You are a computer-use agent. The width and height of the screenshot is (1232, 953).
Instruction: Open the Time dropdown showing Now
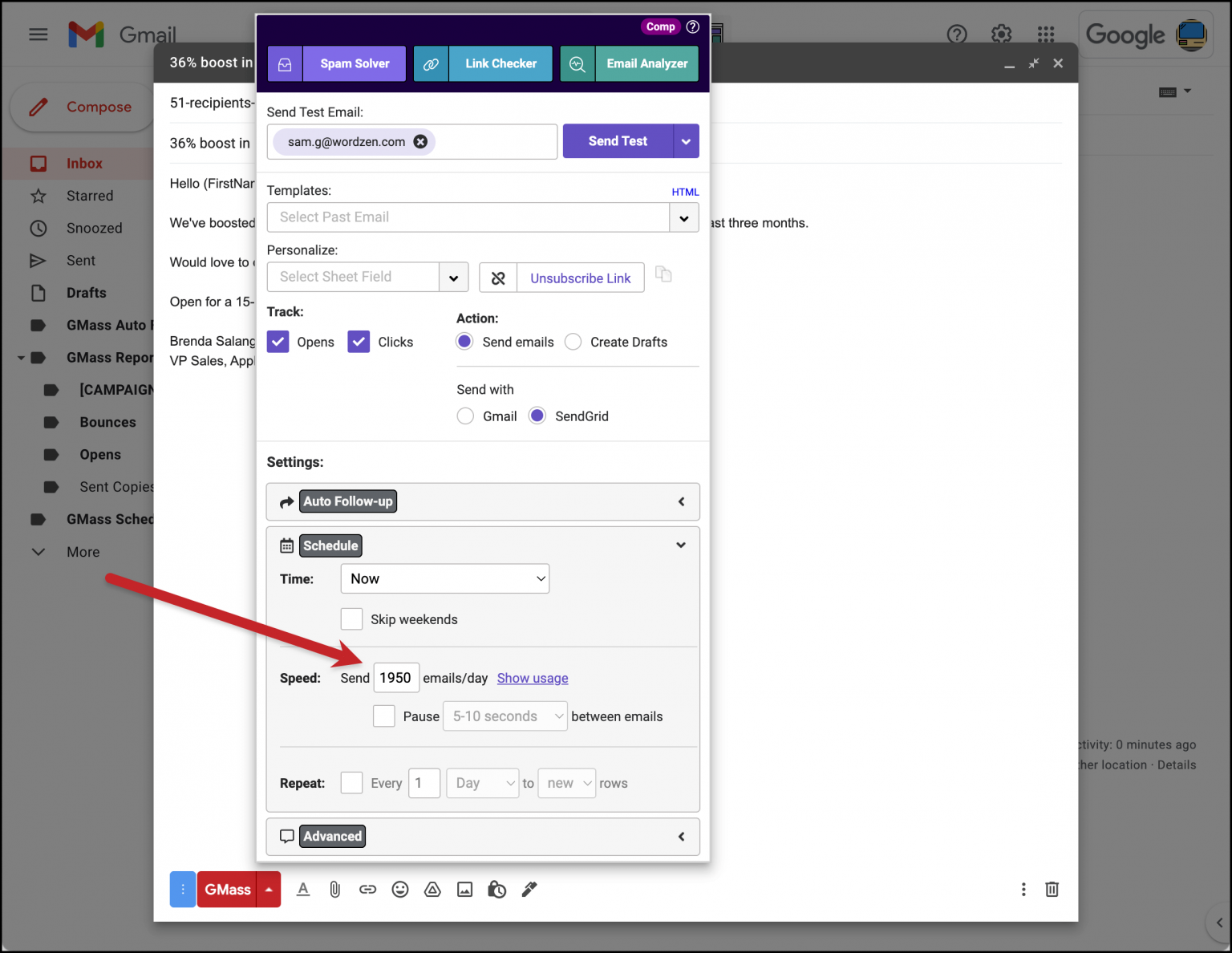444,578
